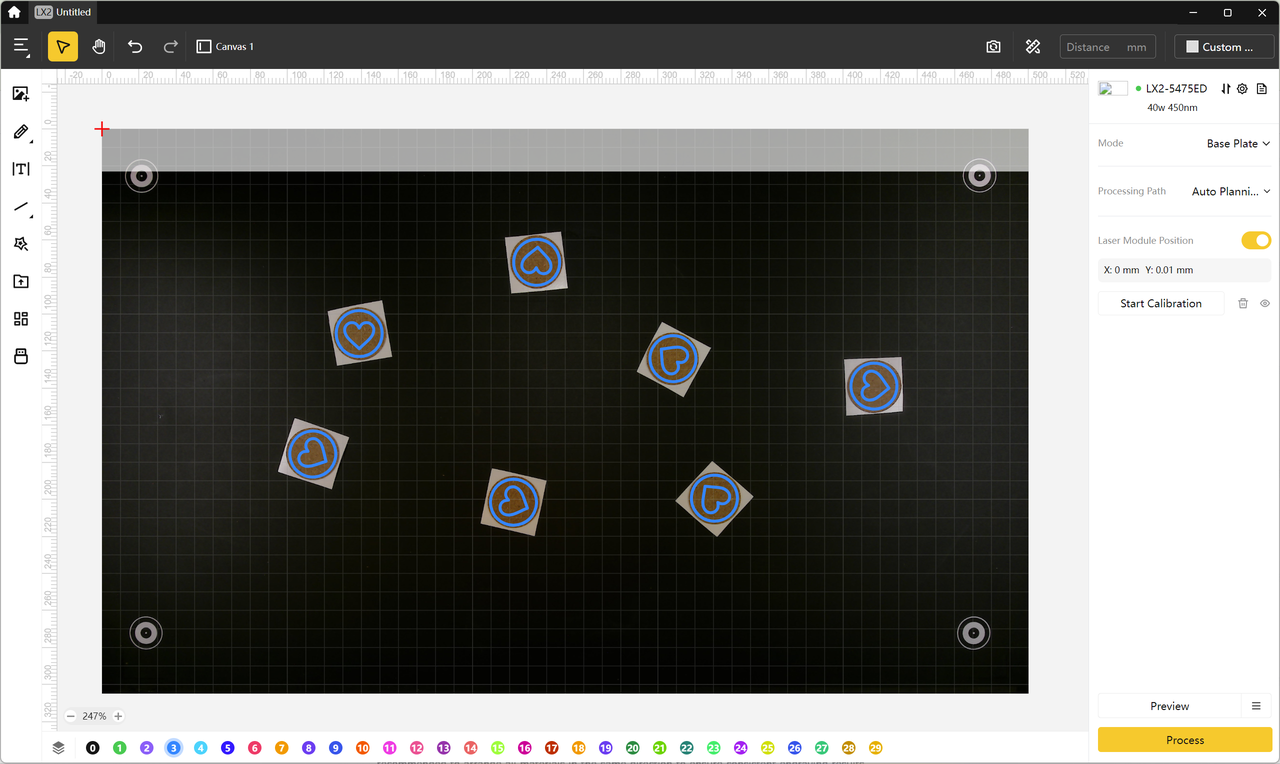Toggle calibration visibility eye icon
This screenshot has width=1280, height=764.
click(1265, 303)
